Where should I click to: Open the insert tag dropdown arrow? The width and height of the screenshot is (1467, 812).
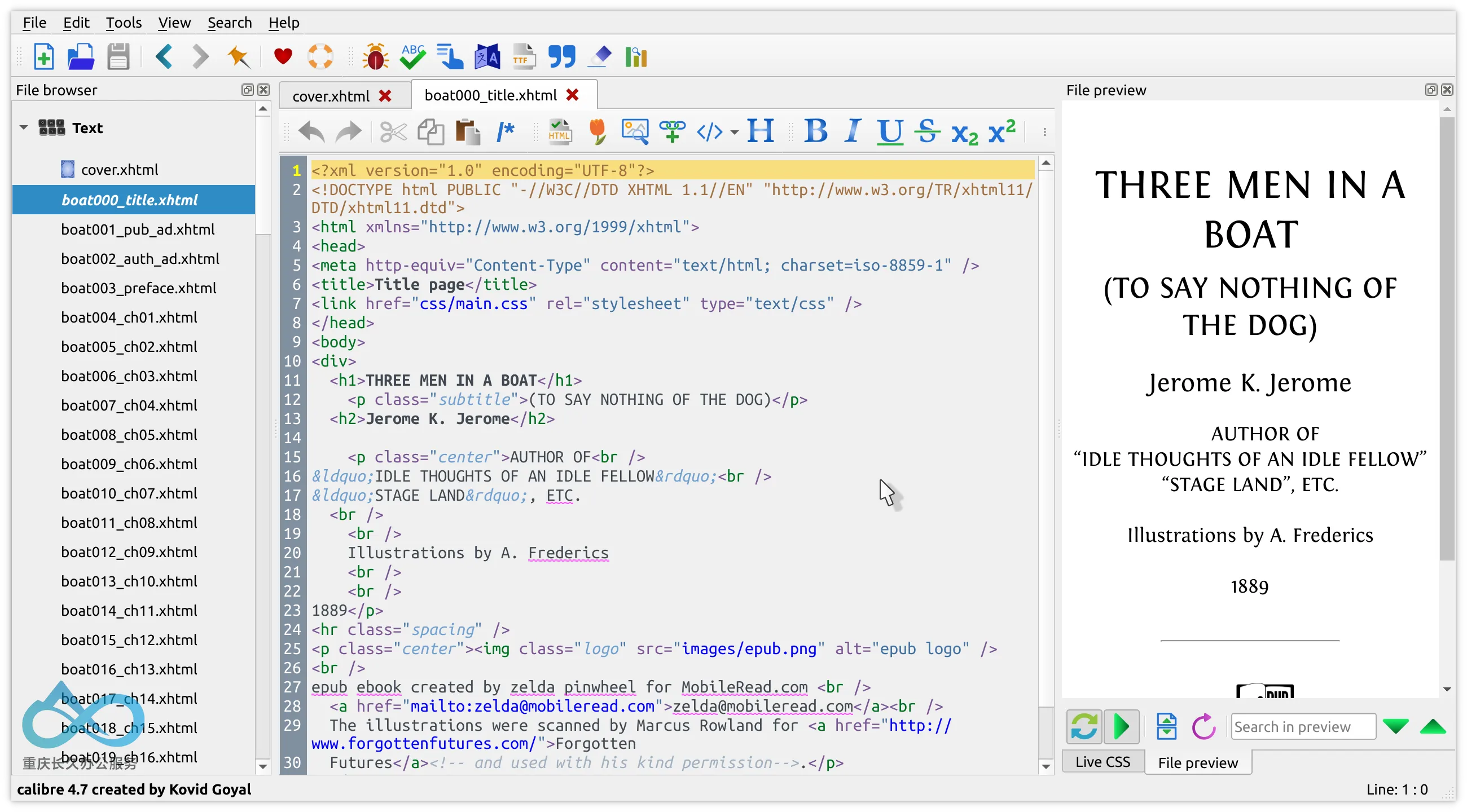click(735, 133)
